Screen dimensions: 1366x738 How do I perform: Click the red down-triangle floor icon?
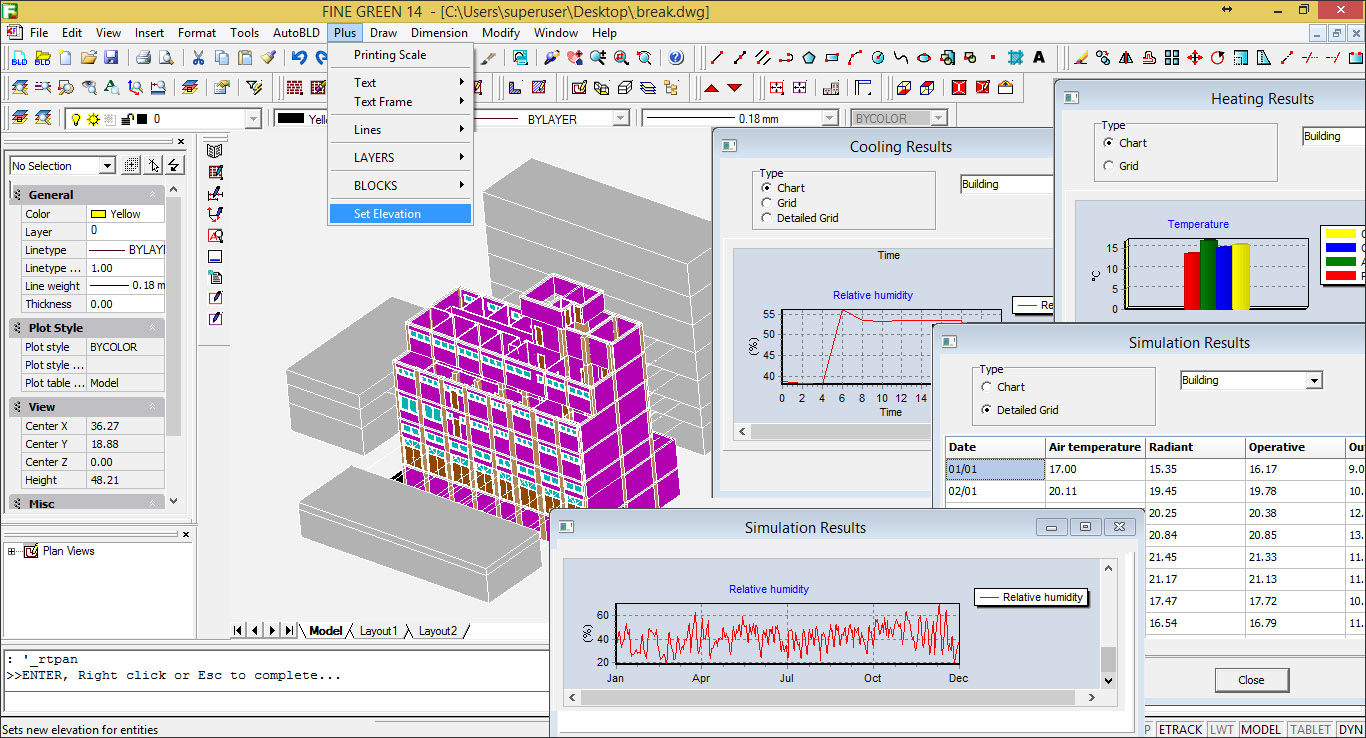coord(735,88)
